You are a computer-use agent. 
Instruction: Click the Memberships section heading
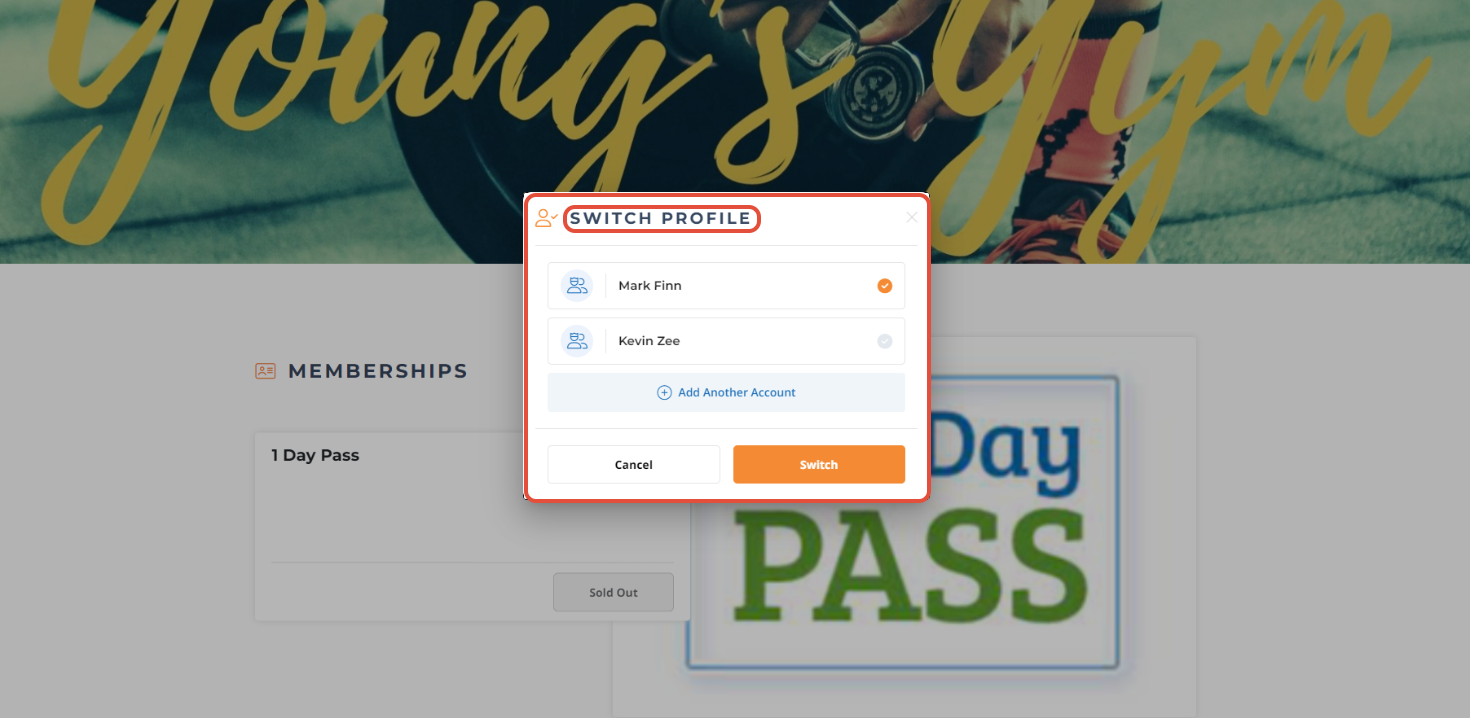[378, 371]
